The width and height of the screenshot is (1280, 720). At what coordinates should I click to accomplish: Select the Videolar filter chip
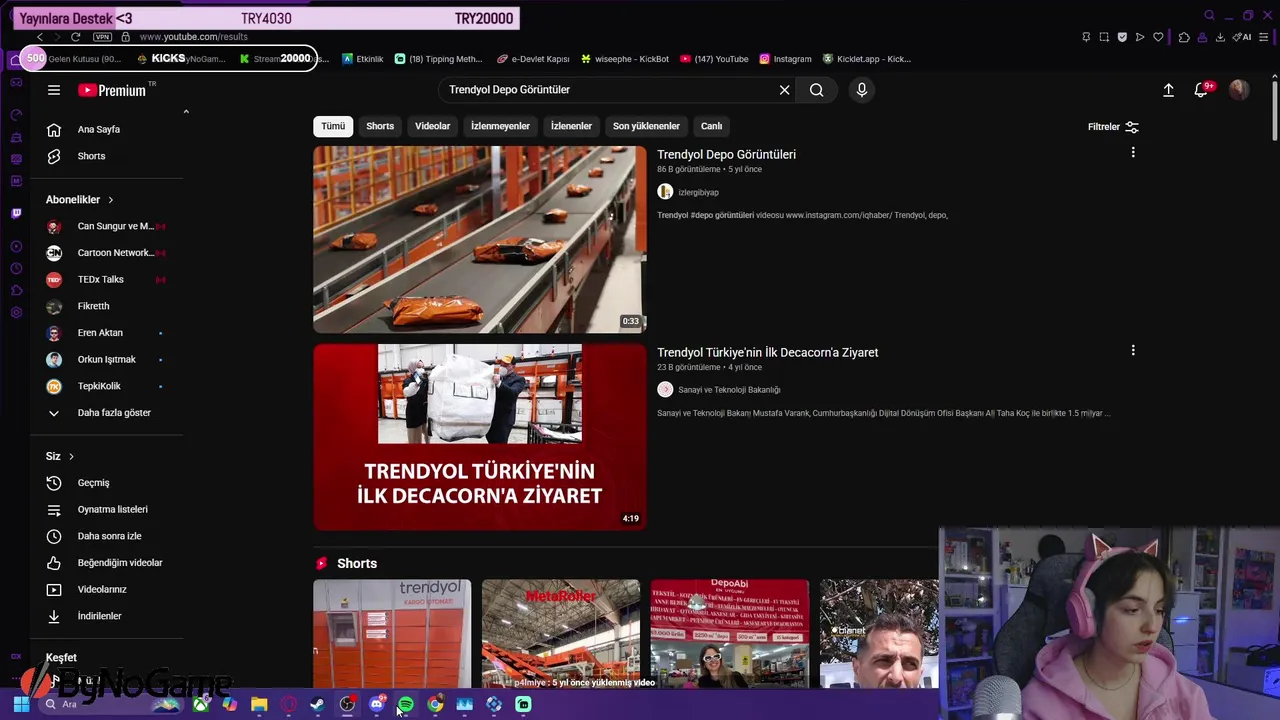click(x=433, y=126)
